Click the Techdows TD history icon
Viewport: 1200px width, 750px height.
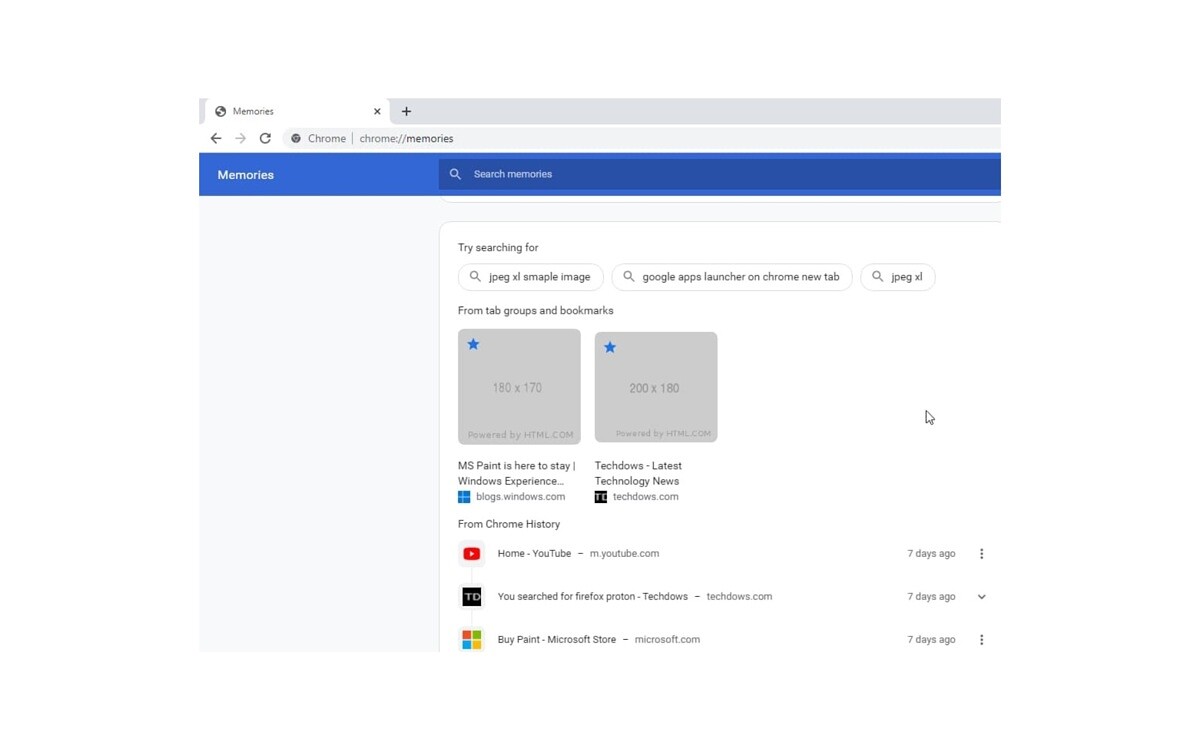tap(472, 597)
